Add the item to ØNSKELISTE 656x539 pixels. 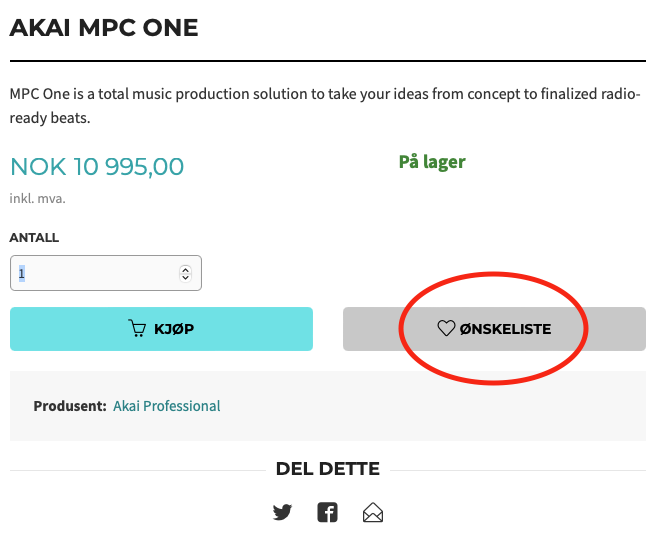(x=495, y=329)
